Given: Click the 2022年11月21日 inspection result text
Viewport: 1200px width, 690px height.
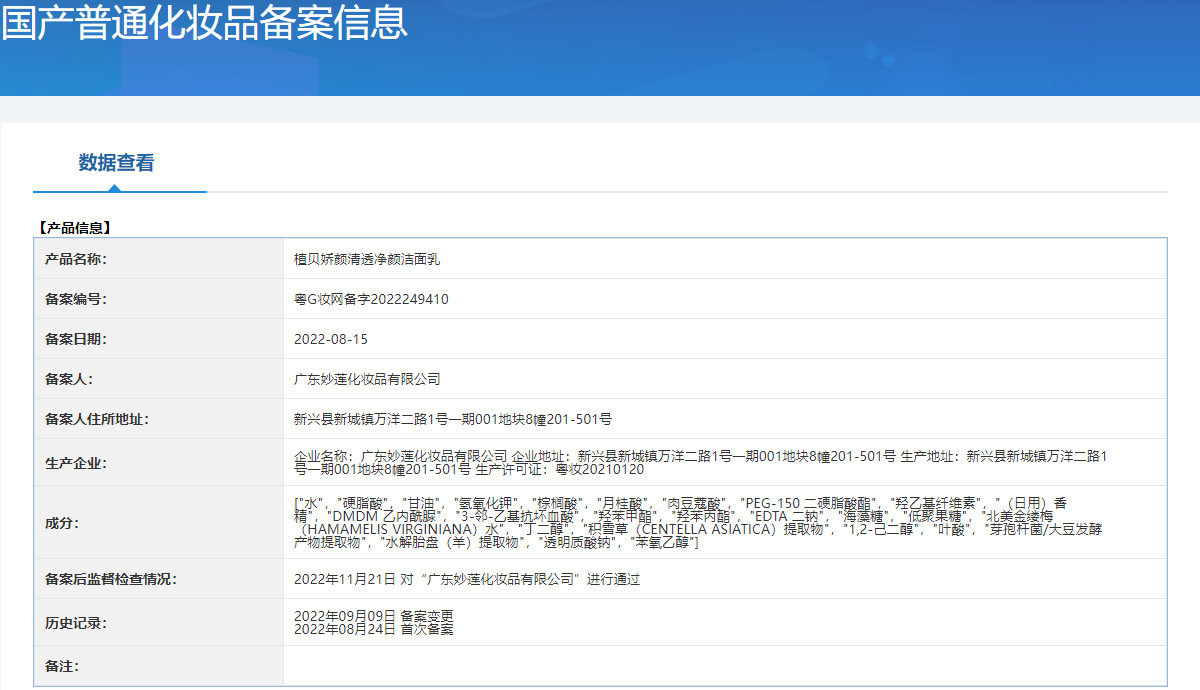Looking at the screenshot, I should pos(466,579).
